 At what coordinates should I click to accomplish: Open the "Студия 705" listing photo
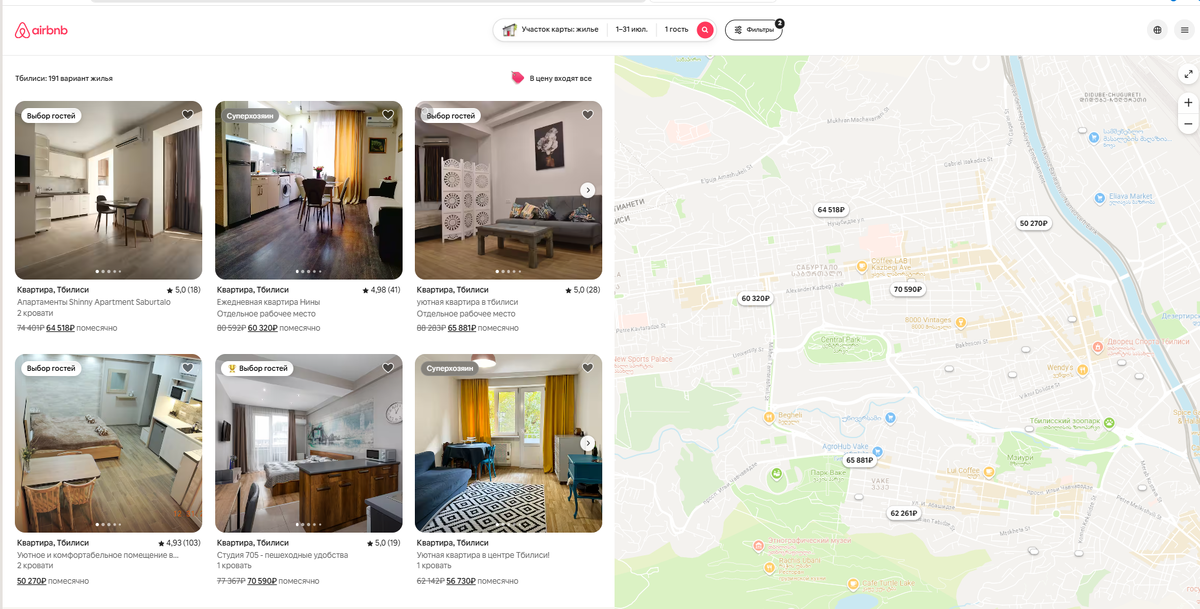[x=308, y=443]
